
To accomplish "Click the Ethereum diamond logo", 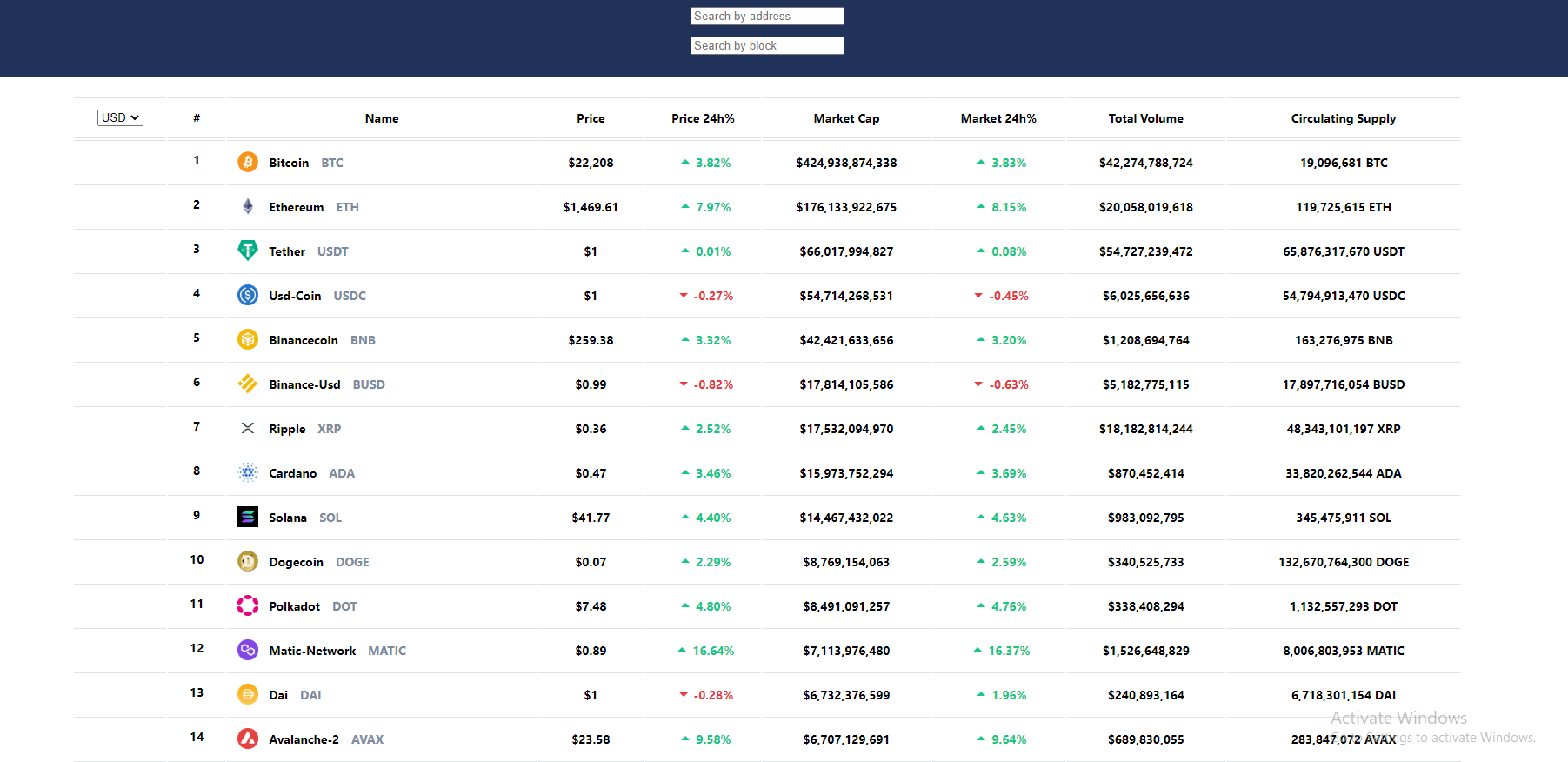I will pyautogui.click(x=248, y=206).
